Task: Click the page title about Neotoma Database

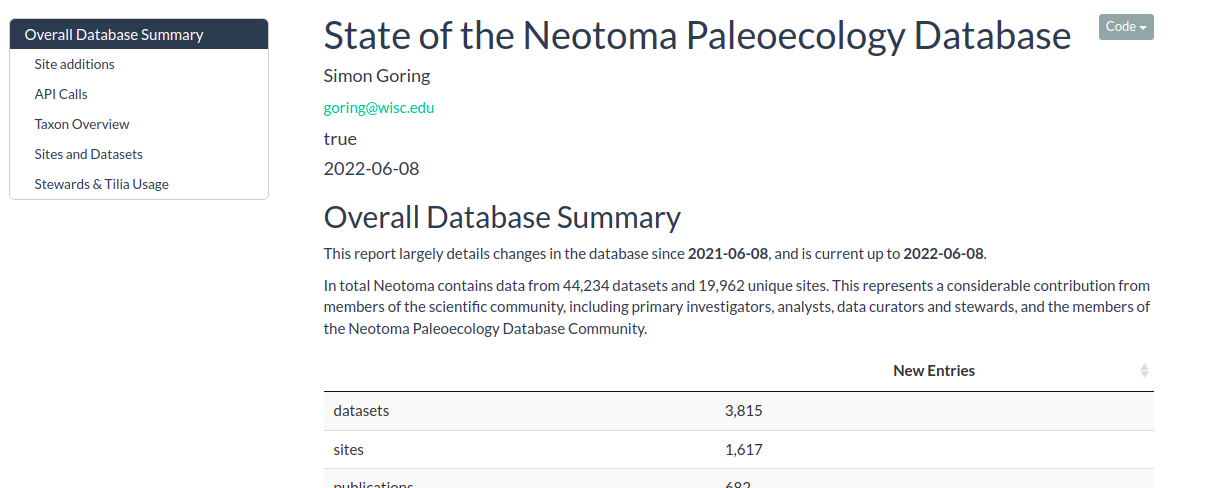Action: point(697,36)
